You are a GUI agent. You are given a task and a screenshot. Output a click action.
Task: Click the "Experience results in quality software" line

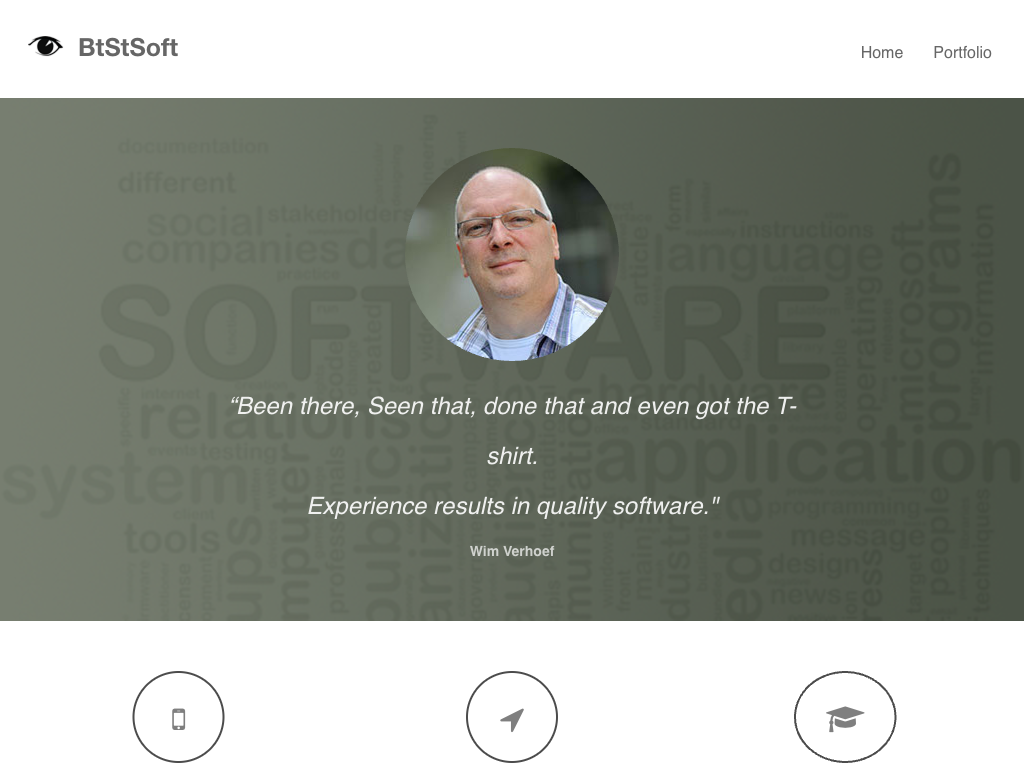click(x=513, y=506)
